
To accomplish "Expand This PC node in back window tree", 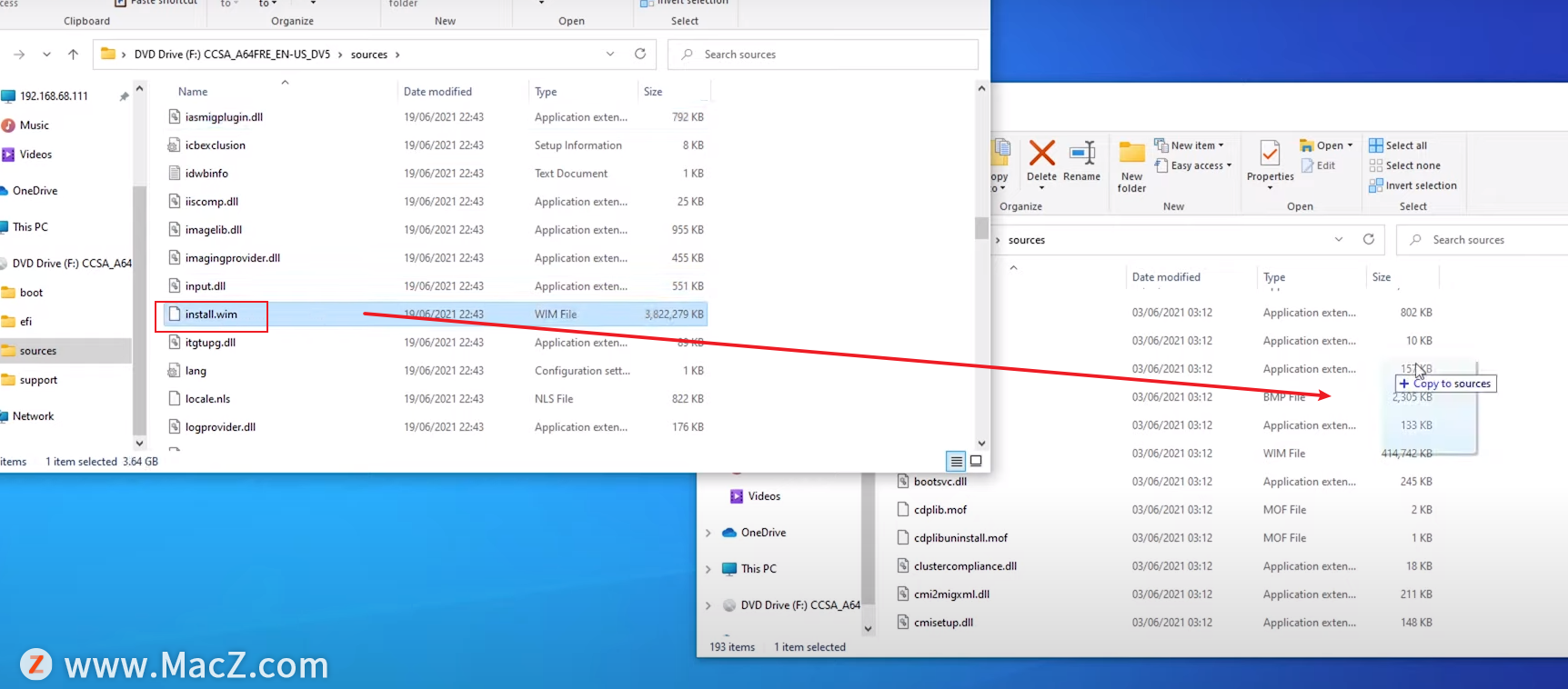I will point(709,569).
